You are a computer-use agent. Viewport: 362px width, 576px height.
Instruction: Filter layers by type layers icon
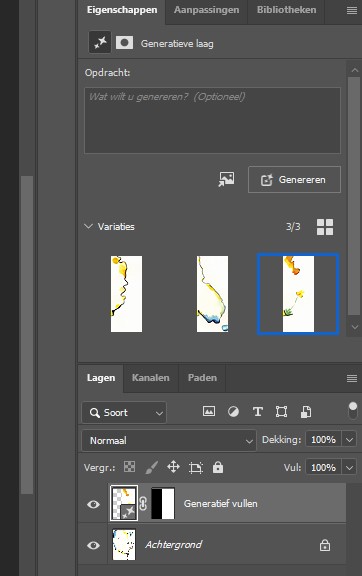click(258, 412)
